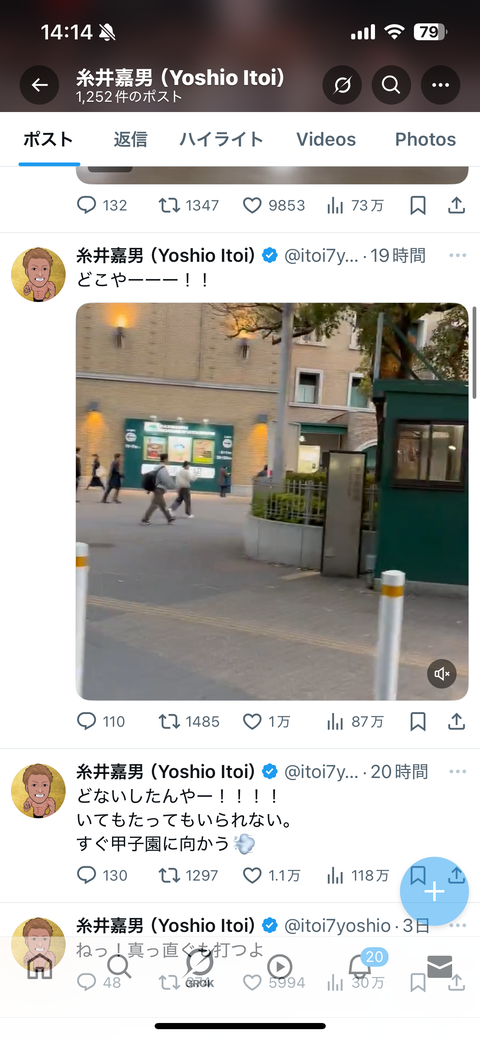The width and height of the screenshot is (480, 1039).
Task: Open Grok icon in the profile header
Action: pyautogui.click(x=342, y=85)
